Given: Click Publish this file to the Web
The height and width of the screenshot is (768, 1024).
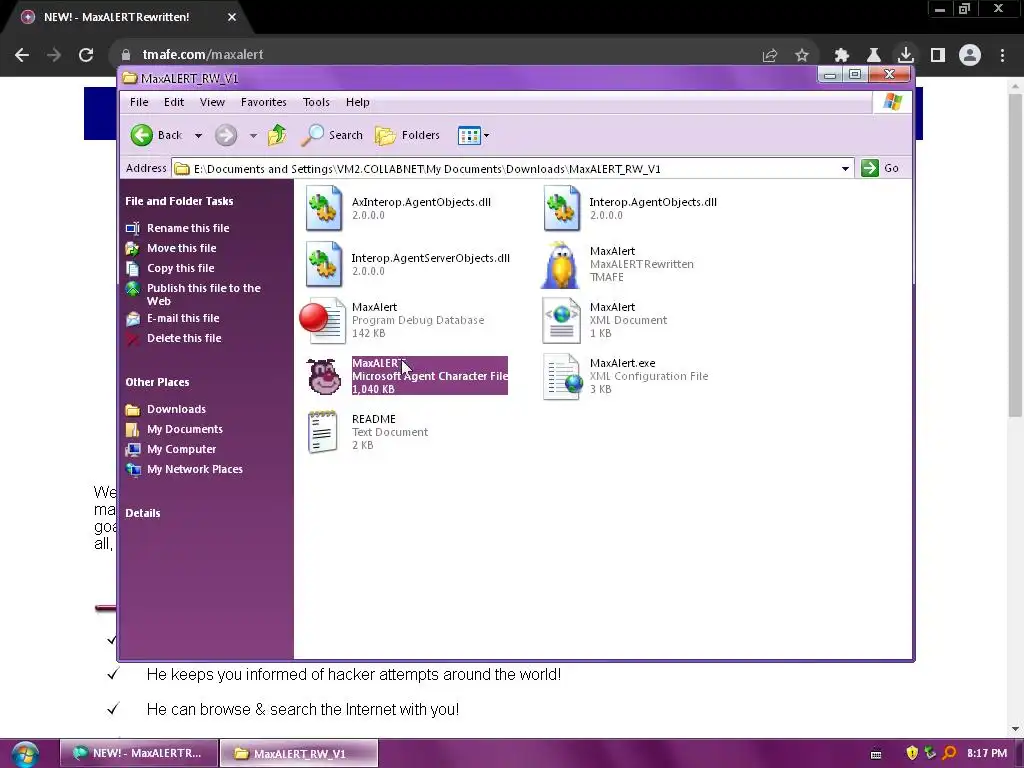Looking at the screenshot, I should point(203,295).
